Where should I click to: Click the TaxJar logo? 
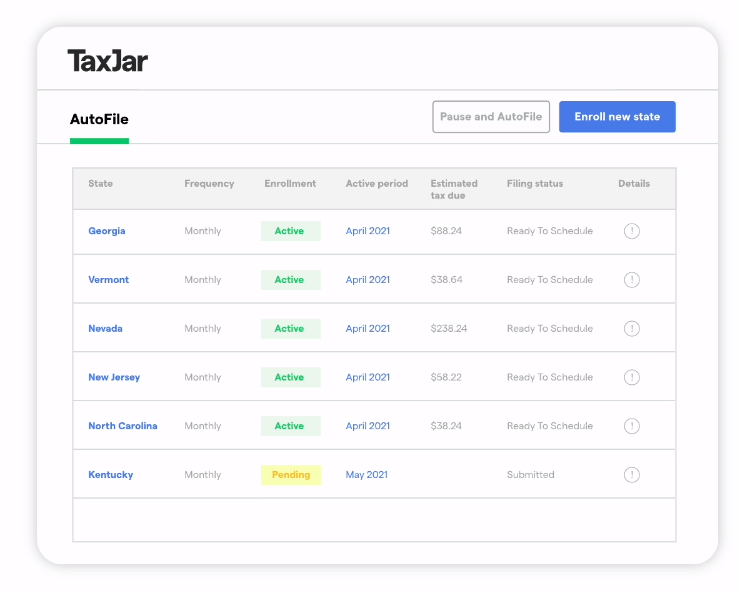point(107,61)
